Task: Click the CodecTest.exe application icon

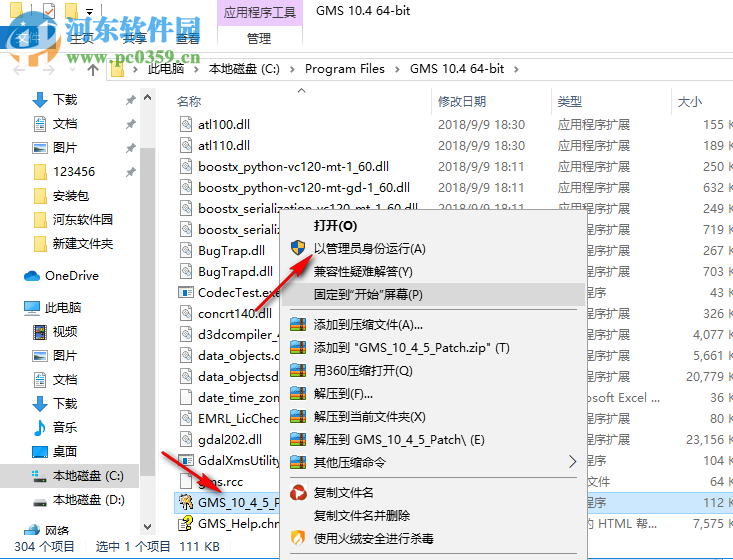Action: point(186,293)
